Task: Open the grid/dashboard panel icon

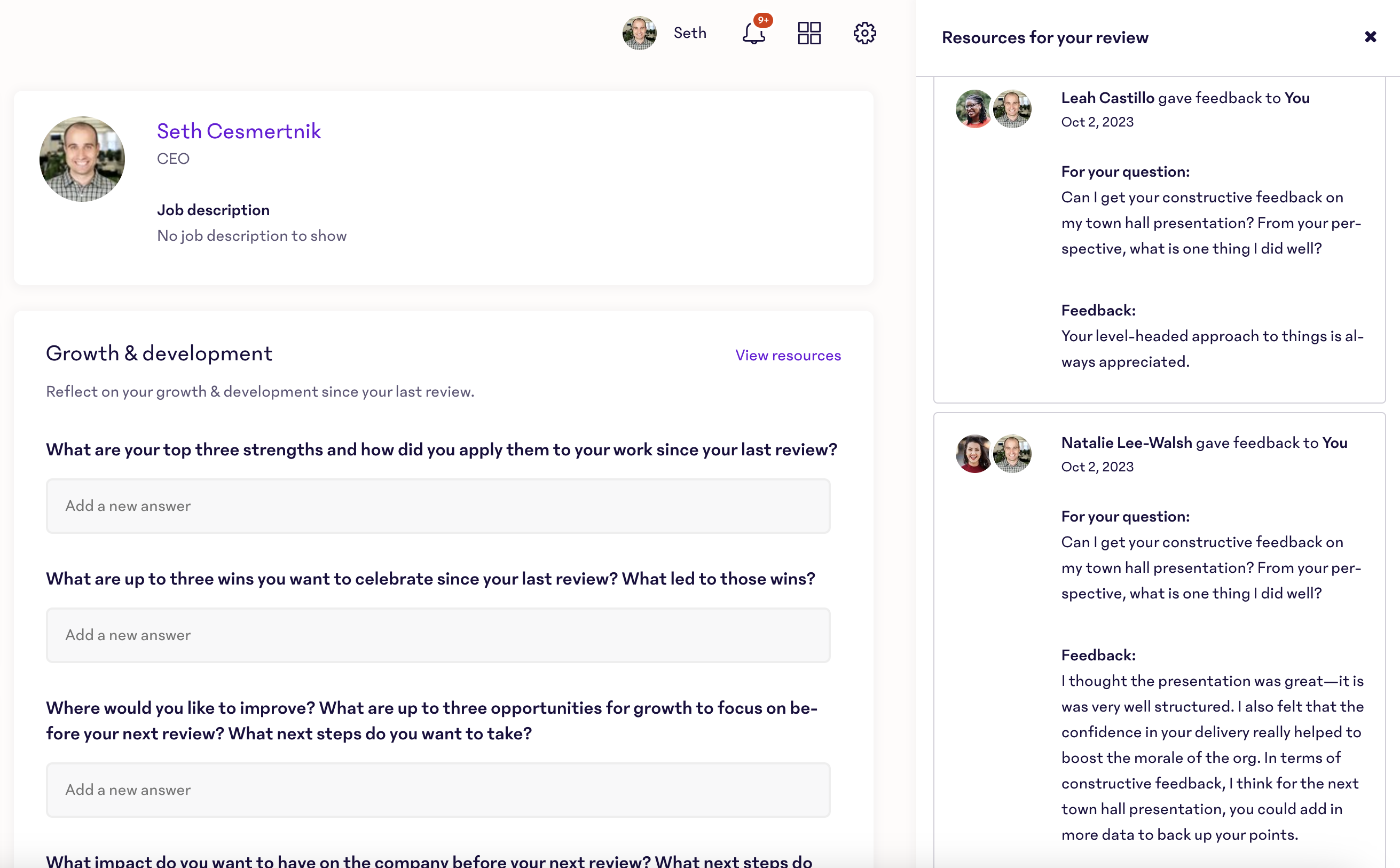Action: pyautogui.click(x=810, y=33)
